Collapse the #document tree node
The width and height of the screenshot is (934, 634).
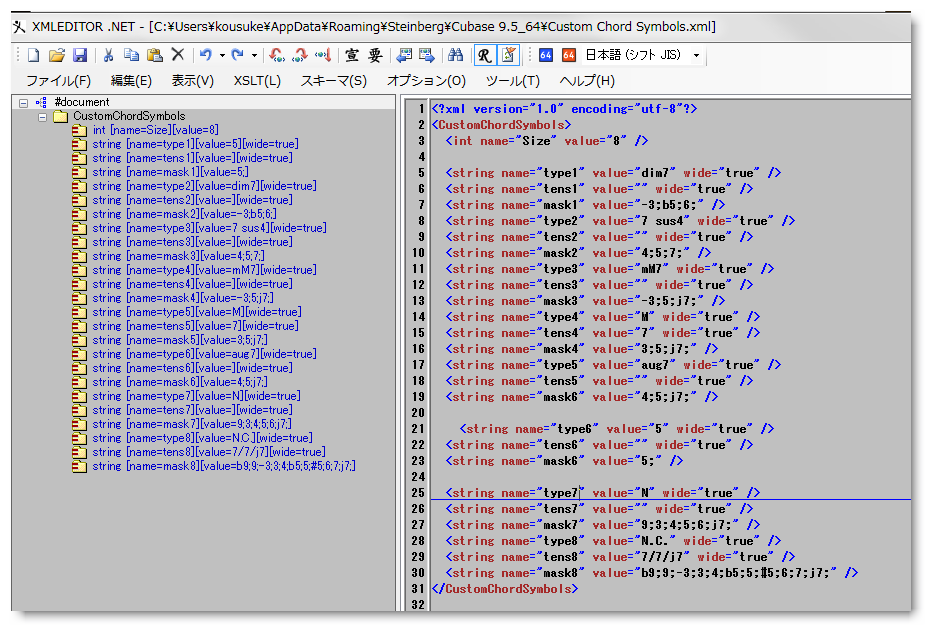[x=23, y=102]
